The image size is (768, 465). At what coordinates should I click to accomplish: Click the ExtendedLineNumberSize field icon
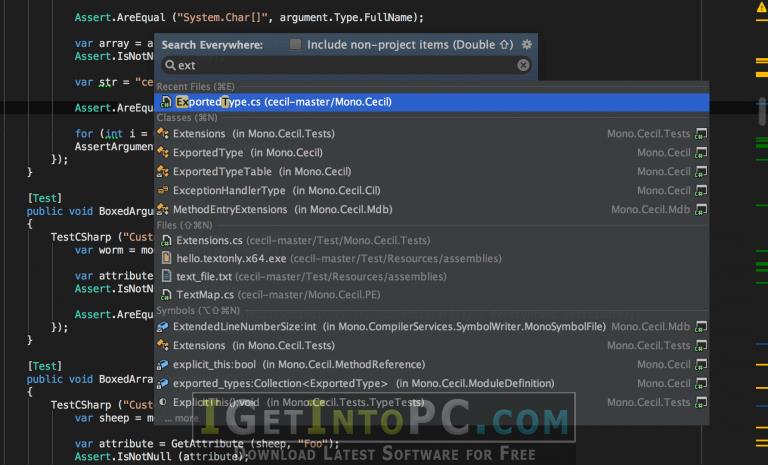163,327
